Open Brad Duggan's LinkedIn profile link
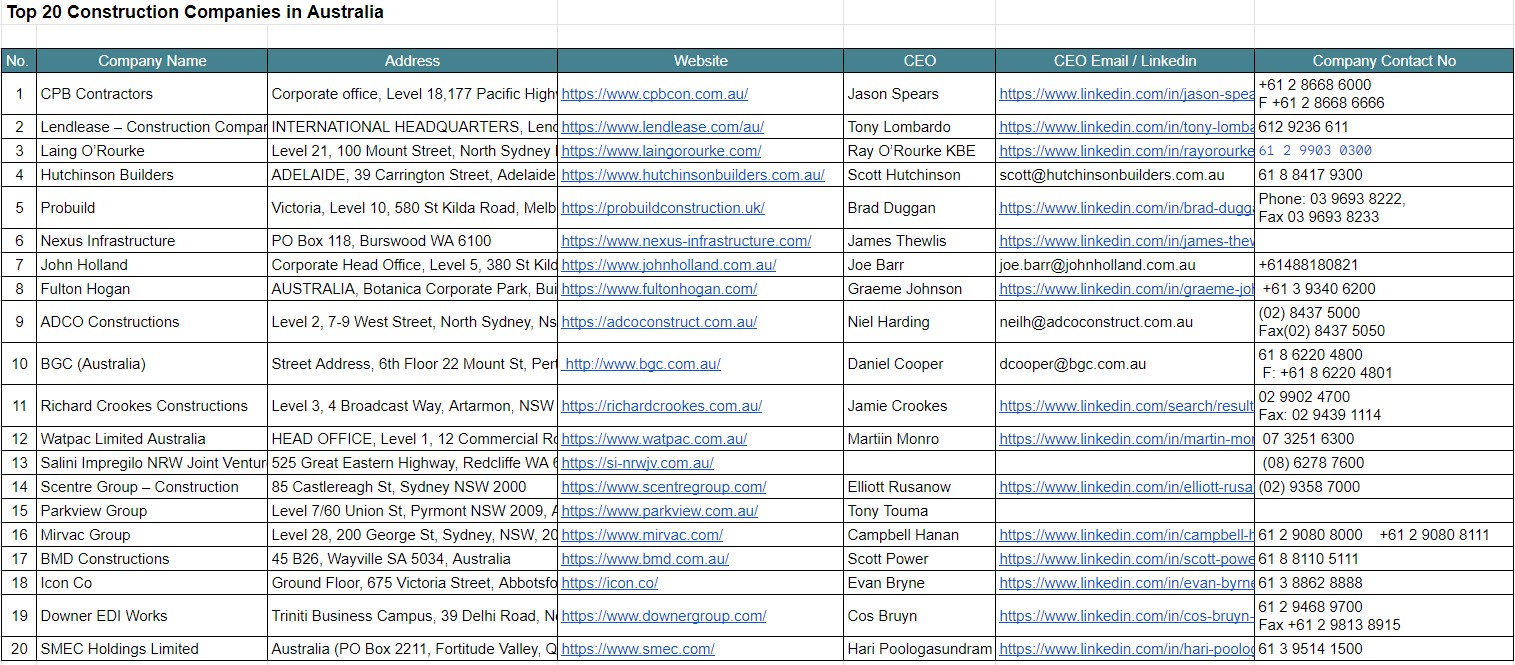The height and width of the screenshot is (665, 1515). (1126, 208)
